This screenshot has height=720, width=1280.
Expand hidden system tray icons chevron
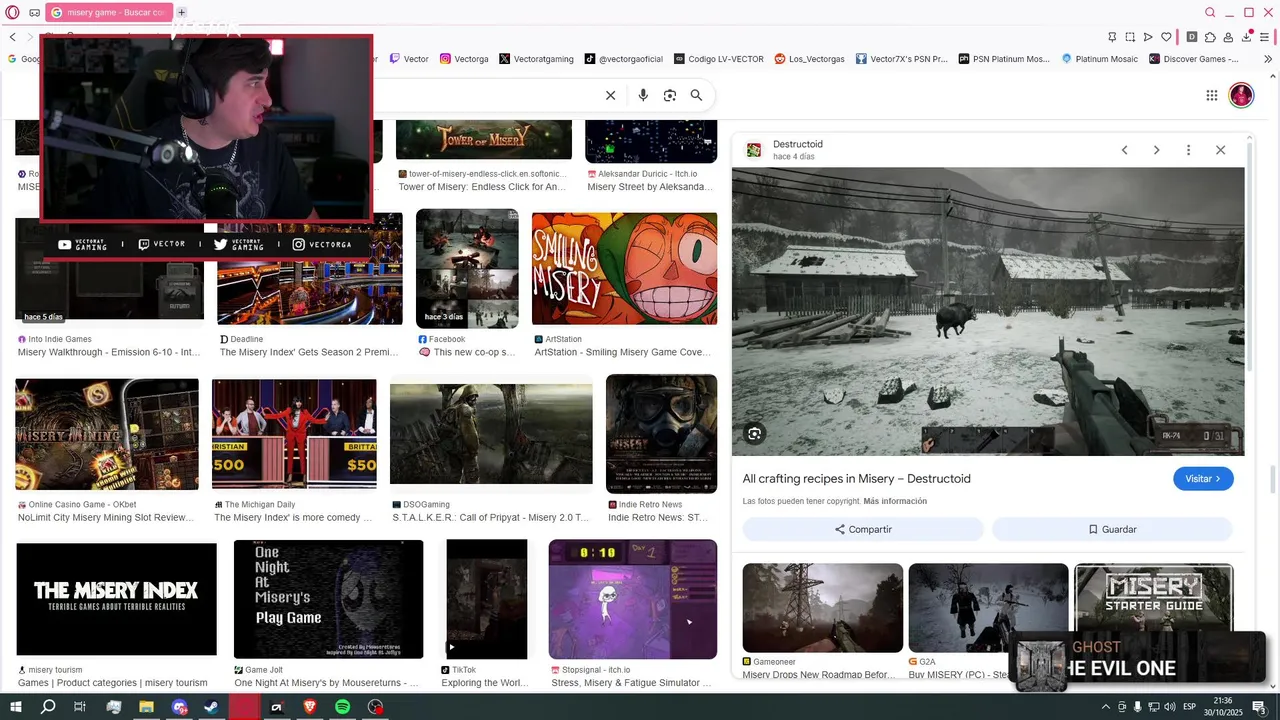tap(1105, 707)
